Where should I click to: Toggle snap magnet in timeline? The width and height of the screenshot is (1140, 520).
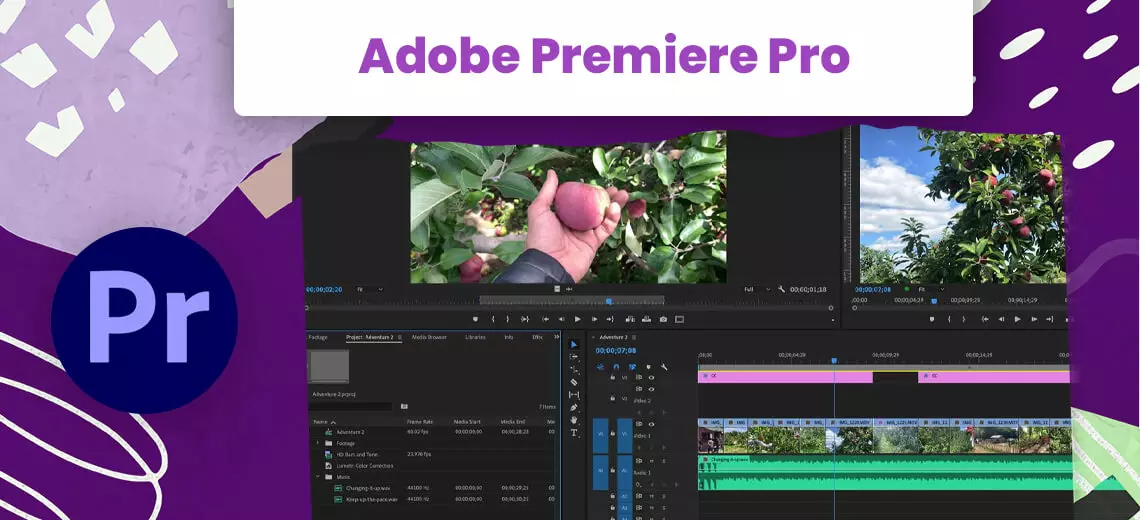click(x=615, y=367)
